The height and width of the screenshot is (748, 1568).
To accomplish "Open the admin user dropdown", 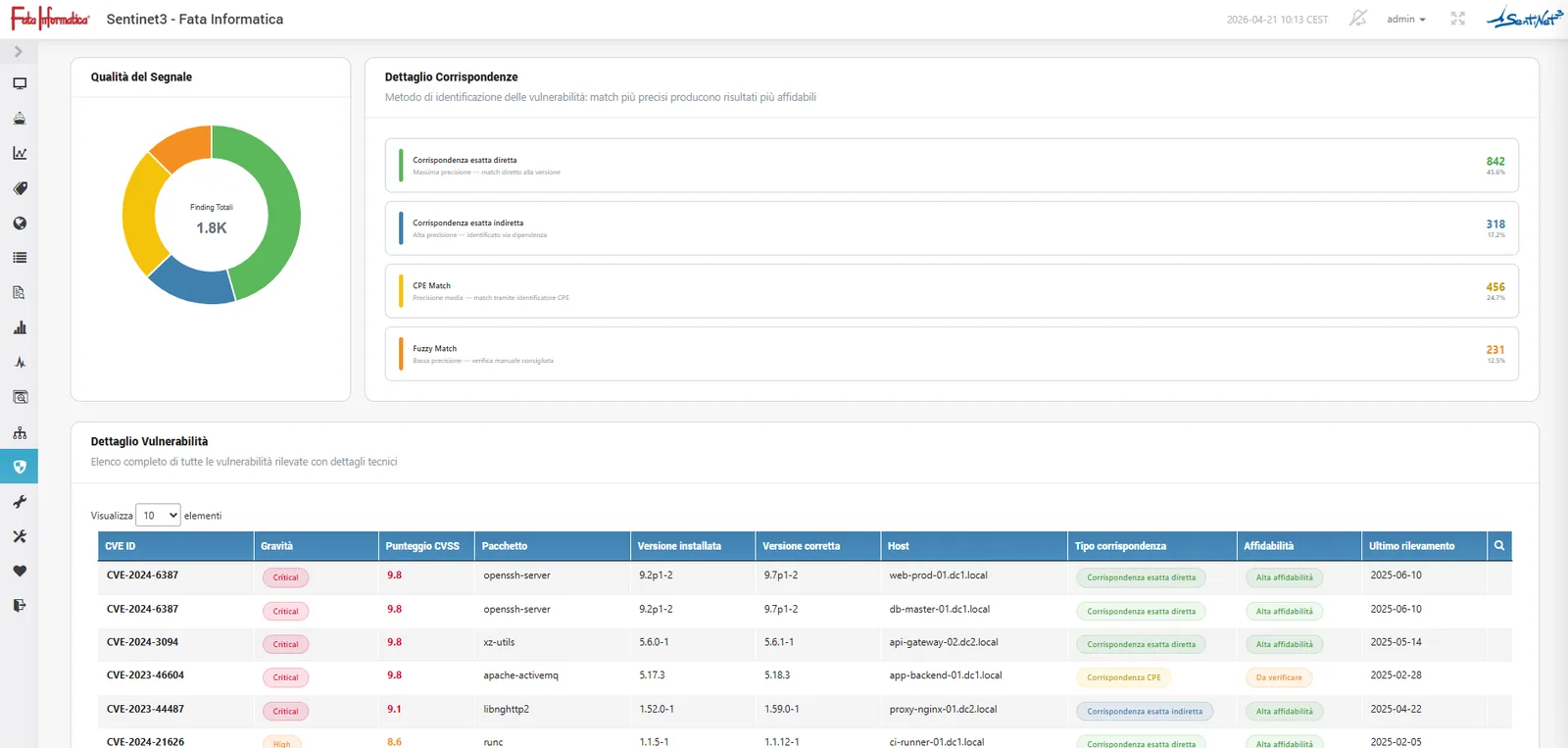I will pos(1406,20).
